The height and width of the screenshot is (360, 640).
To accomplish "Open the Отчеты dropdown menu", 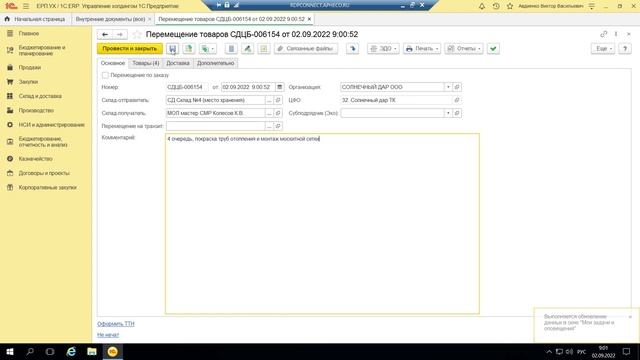I will 464,49.
